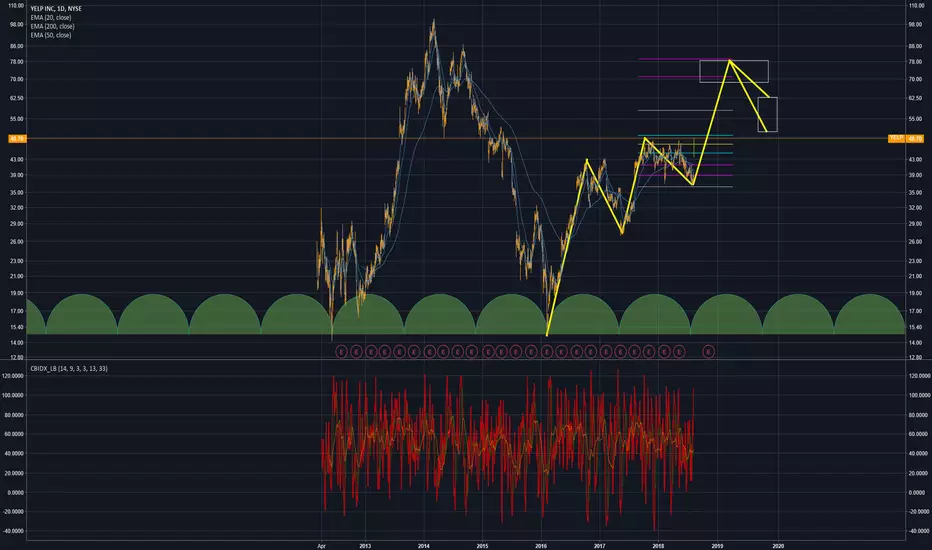The width and height of the screenshot is (932, 550).
Task: Click the 2018 label on time axis
Action: pyautogui.click(x=658, y=546)
